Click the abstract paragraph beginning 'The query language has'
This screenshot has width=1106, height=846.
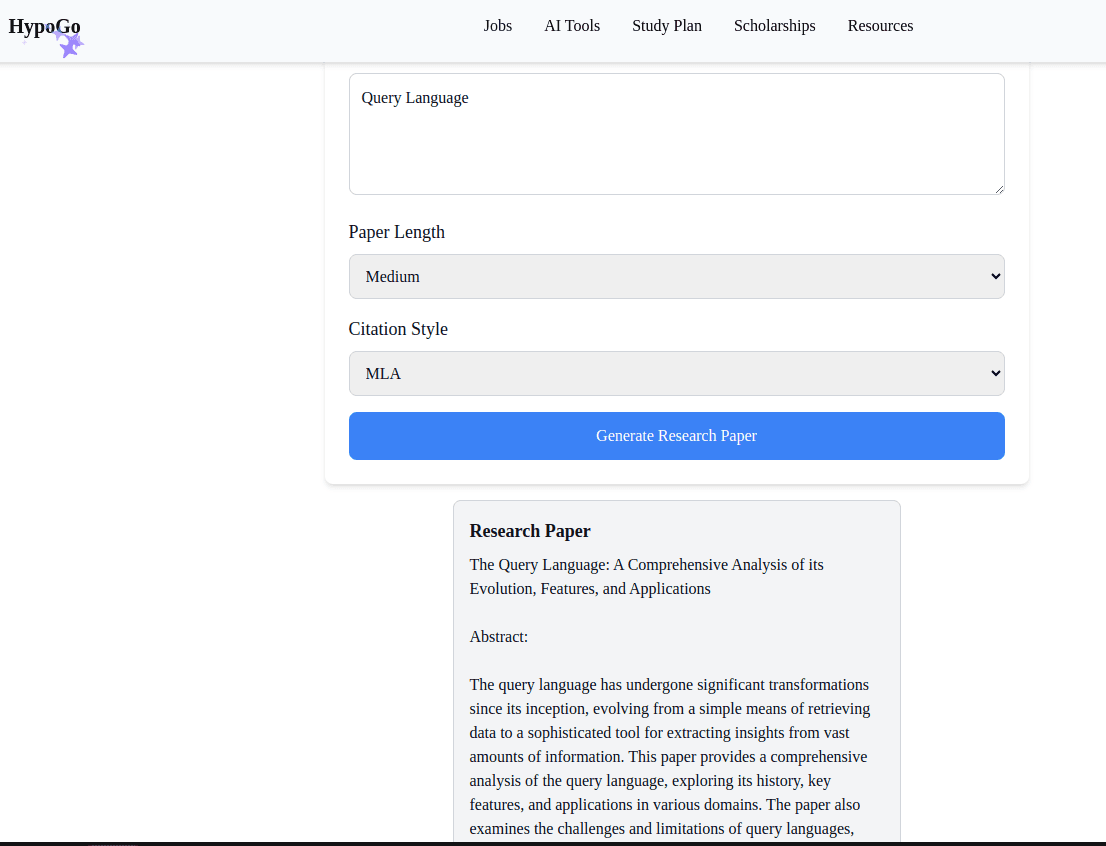point(670,756)
